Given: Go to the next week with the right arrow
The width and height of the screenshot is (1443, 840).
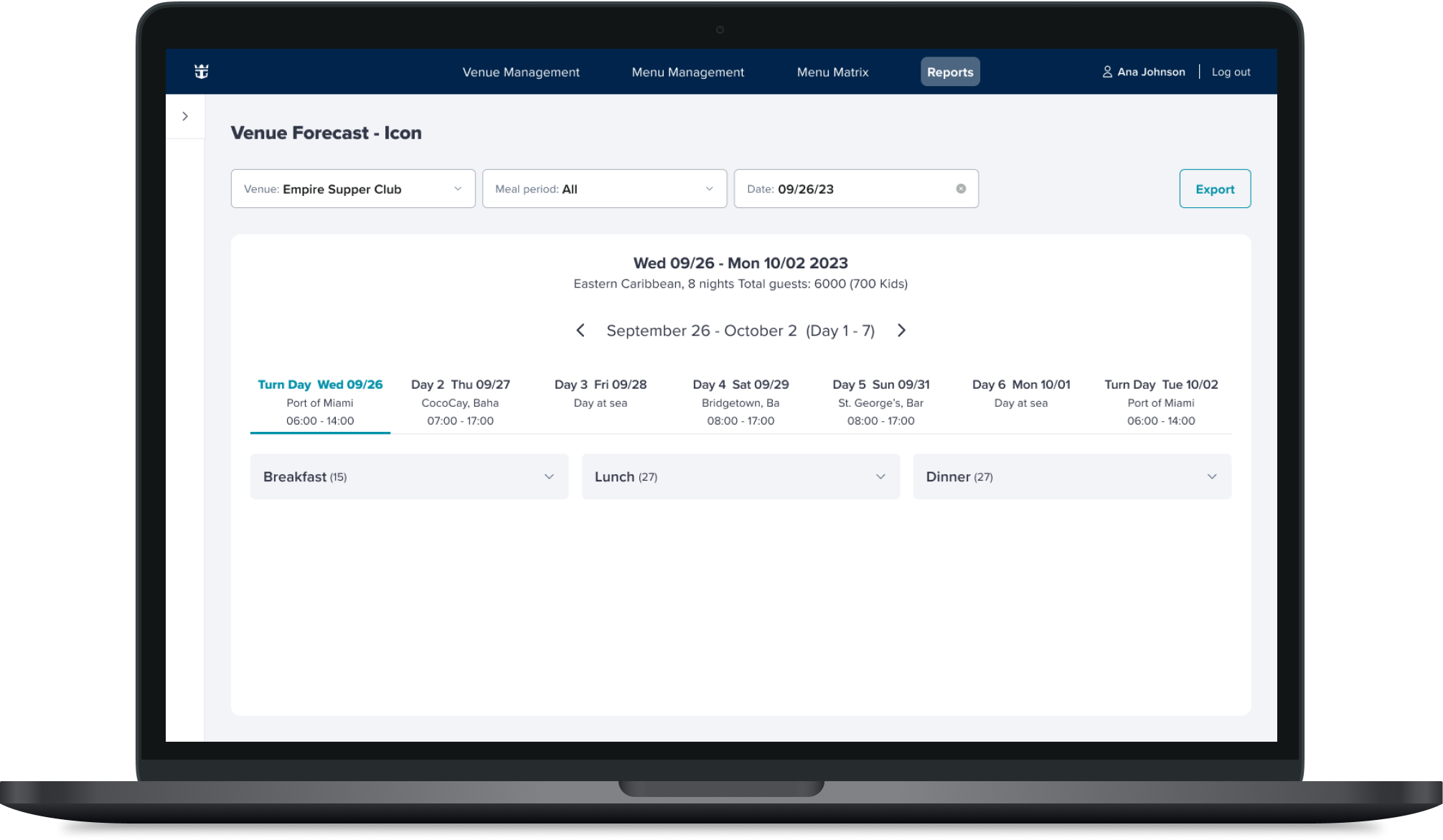Looking at the screenshot, I should click(901, 331).
